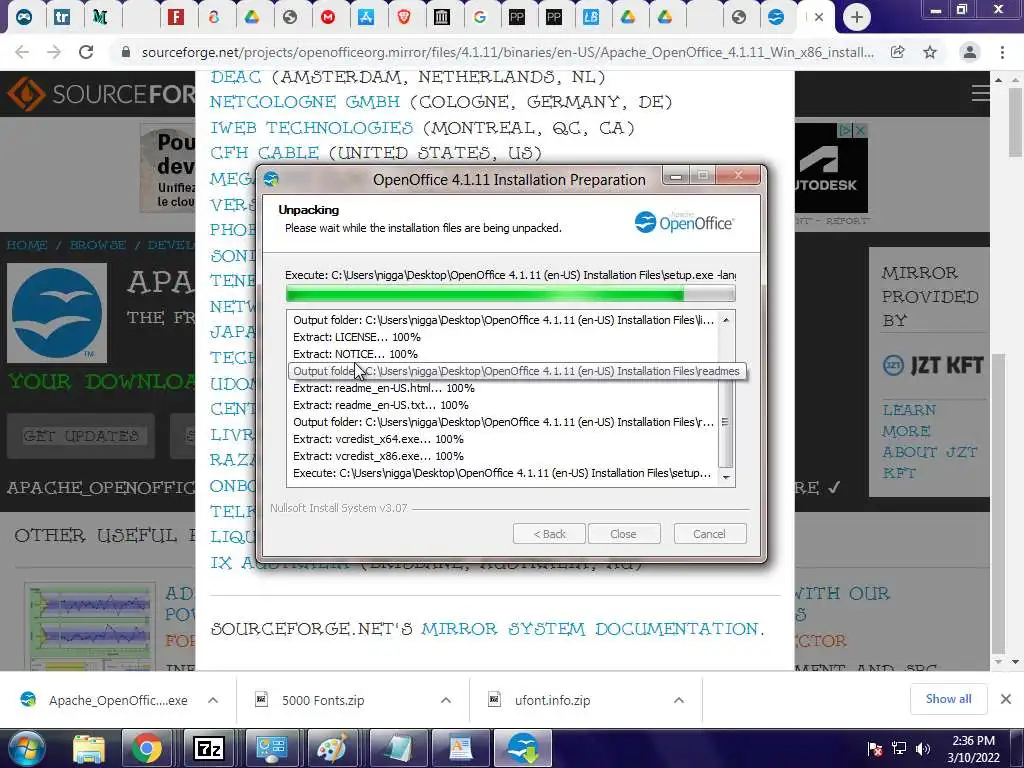Move the install log up one line

[726, 320]
